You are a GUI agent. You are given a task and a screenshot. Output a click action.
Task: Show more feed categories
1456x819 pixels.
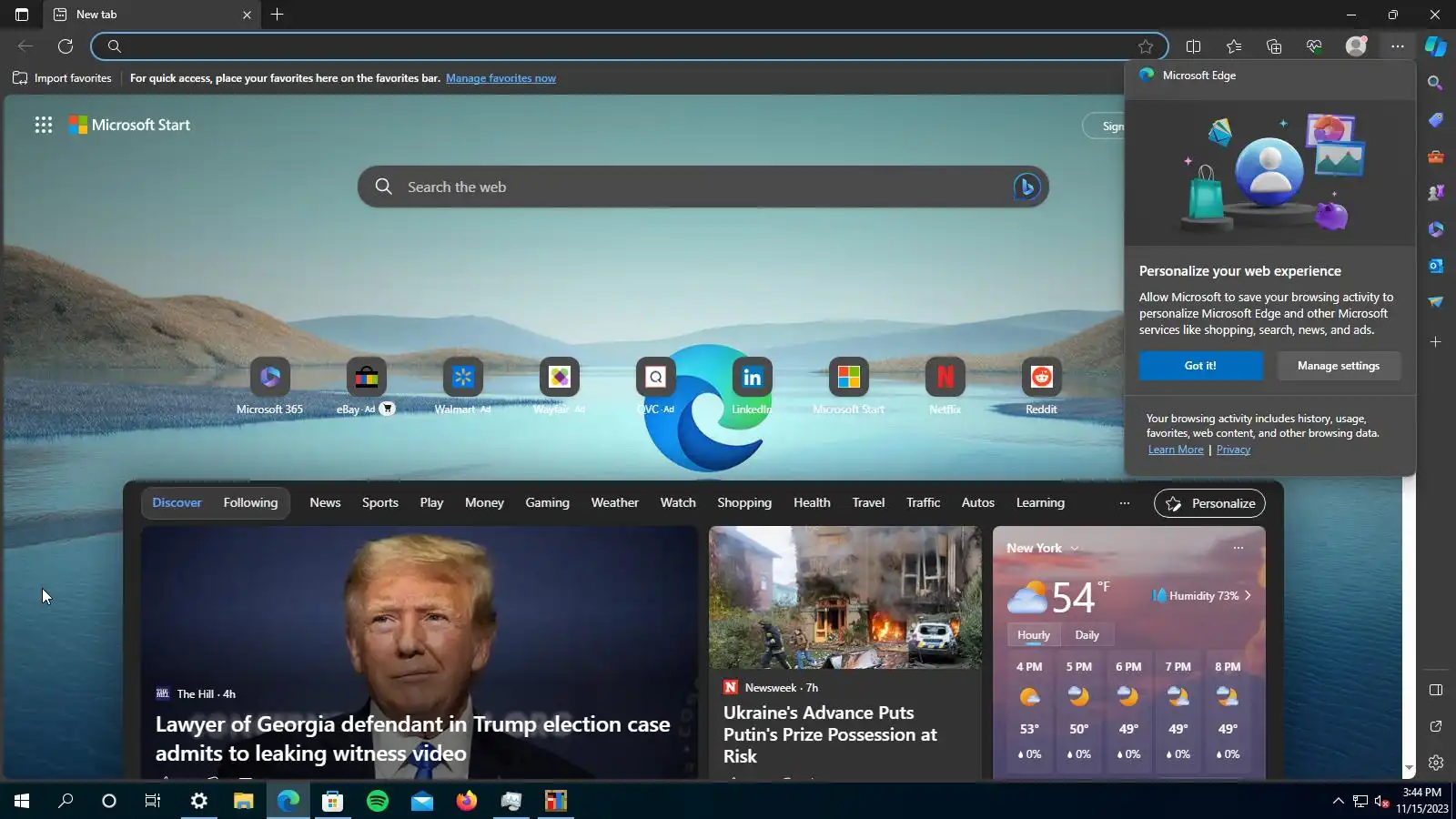pyautogui.click(x=1125, y=503)
